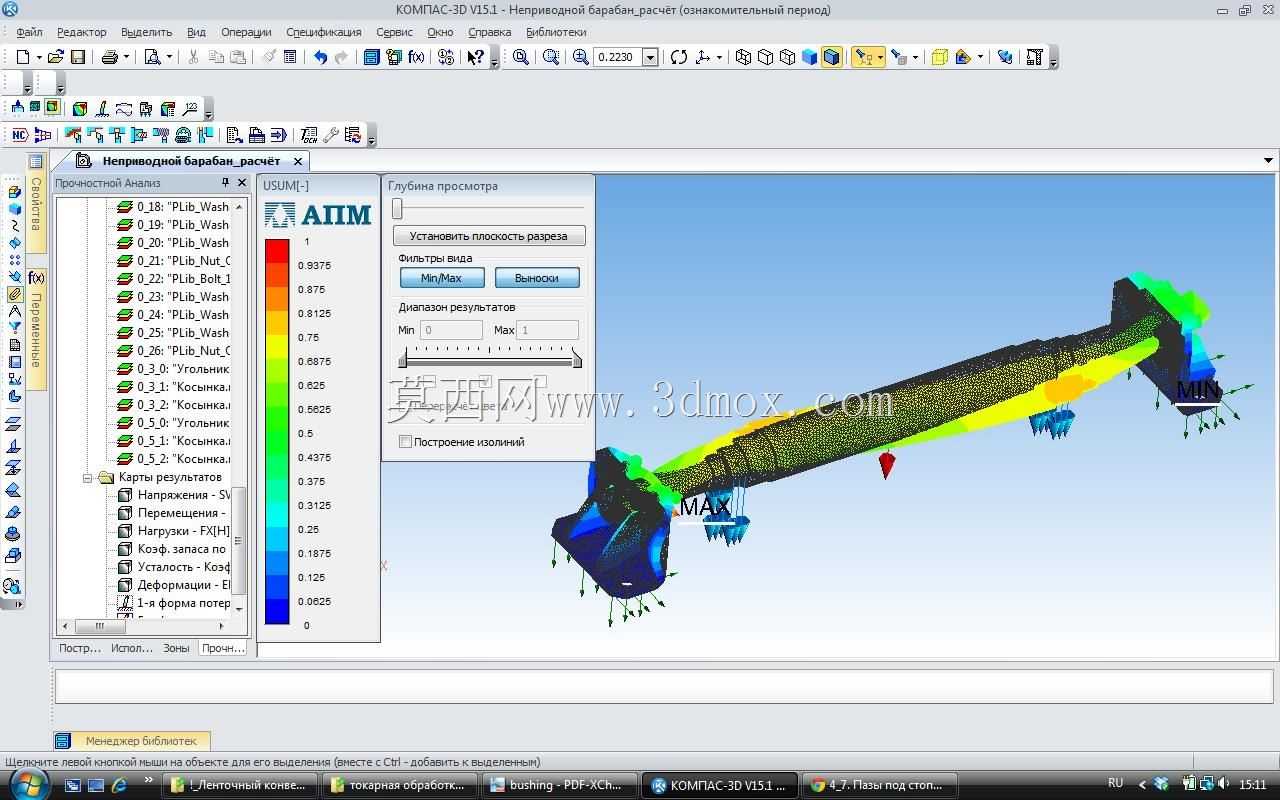Click the wrench settings icon in toolbar
The width and height of the screenshot is (1280, 800).
[331, 135]
